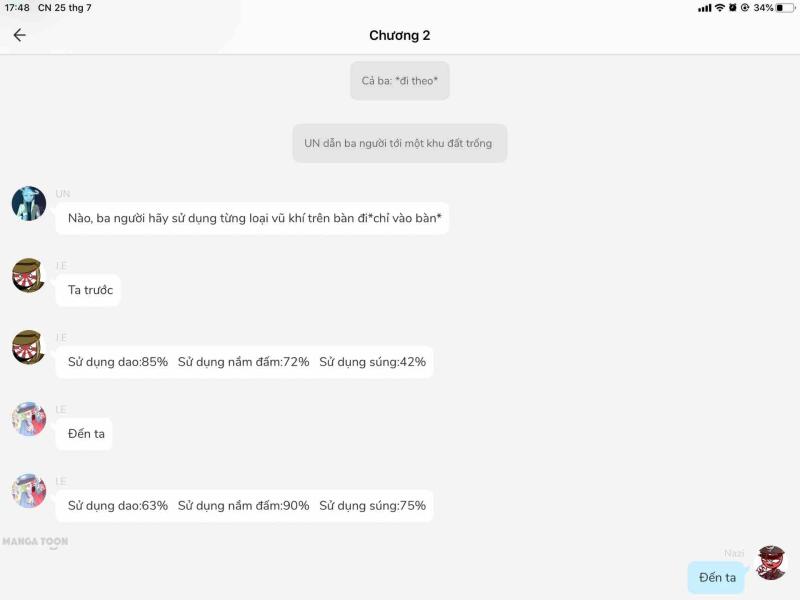The height and width of the screenshot is (600, 800).
Task: Tap the MangaToon watermark logo
Action: [35, 541]
